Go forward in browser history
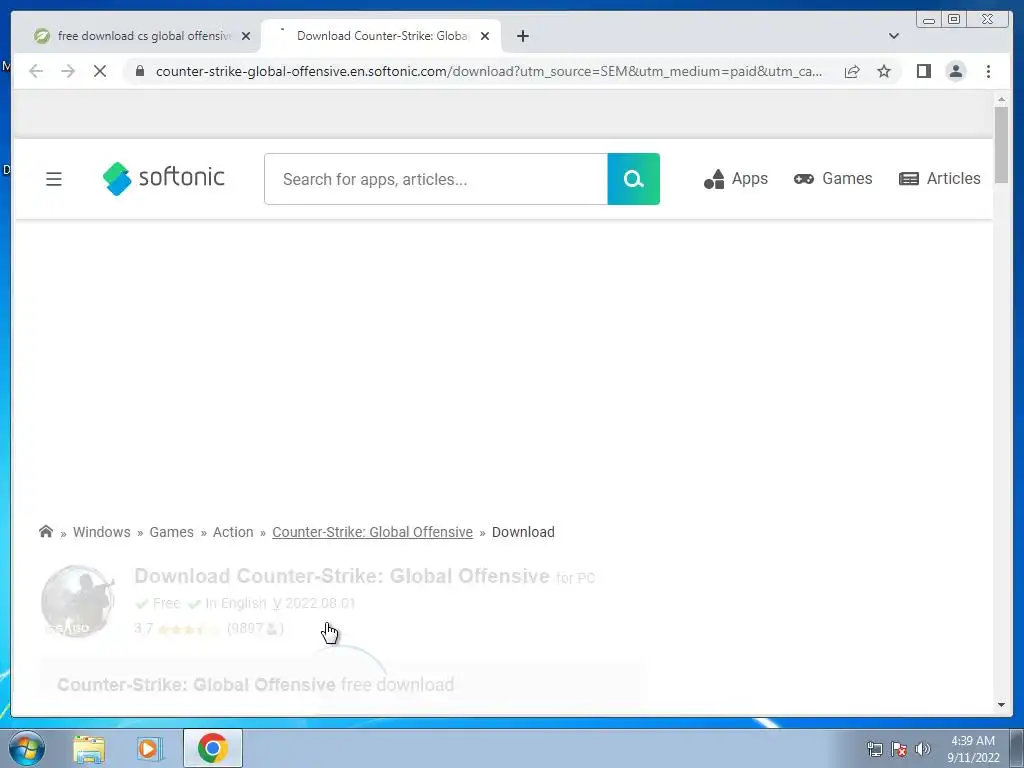Screen dimensions: 1024x768 (68, 71)
